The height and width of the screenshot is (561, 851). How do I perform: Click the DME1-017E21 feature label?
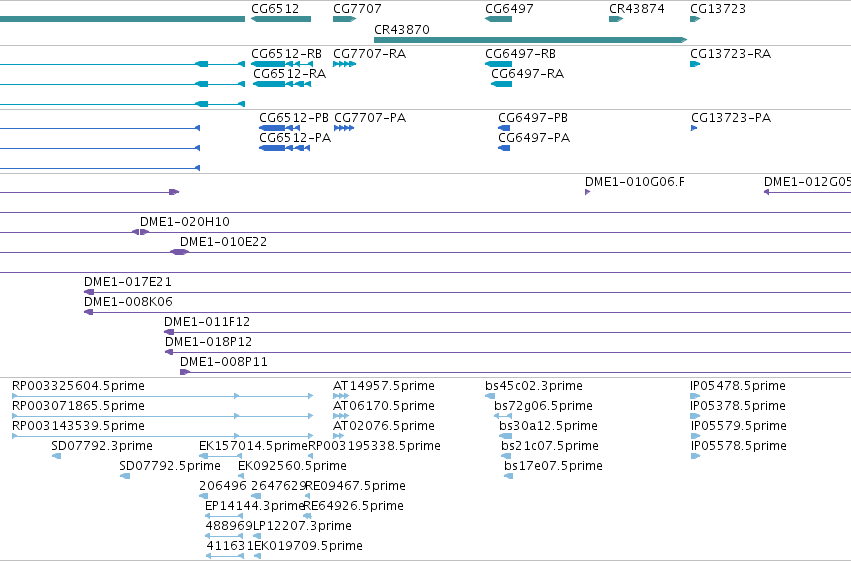(x=128, y=282)
